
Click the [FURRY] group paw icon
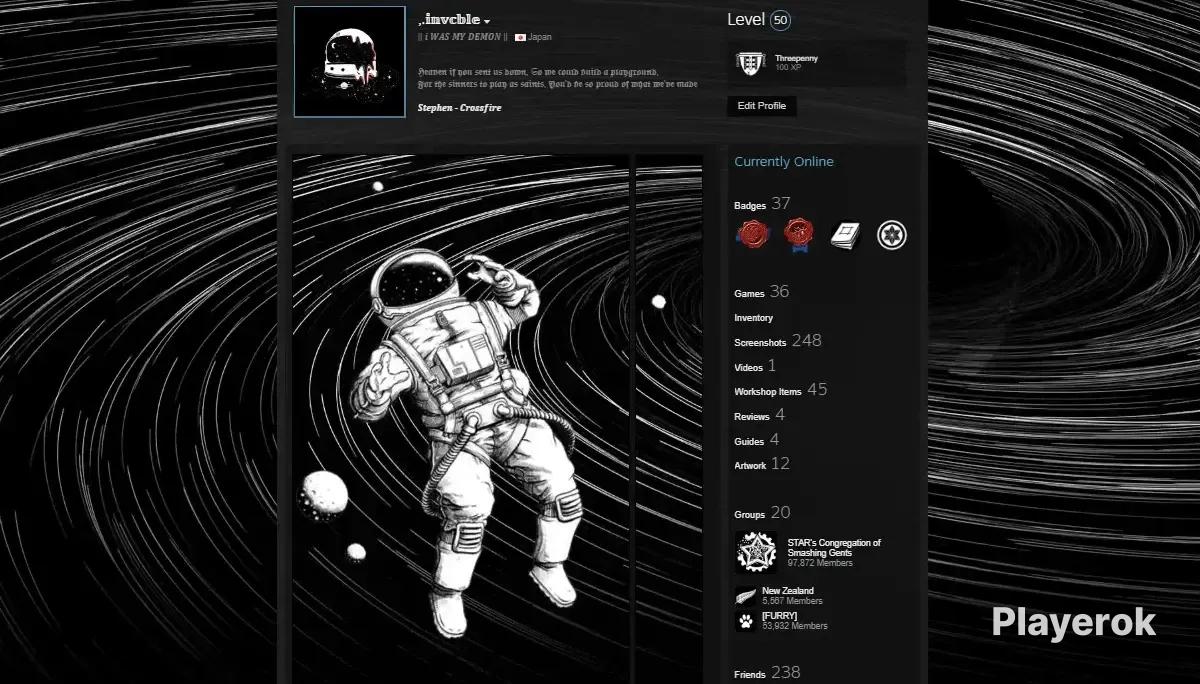coord(745,621)
